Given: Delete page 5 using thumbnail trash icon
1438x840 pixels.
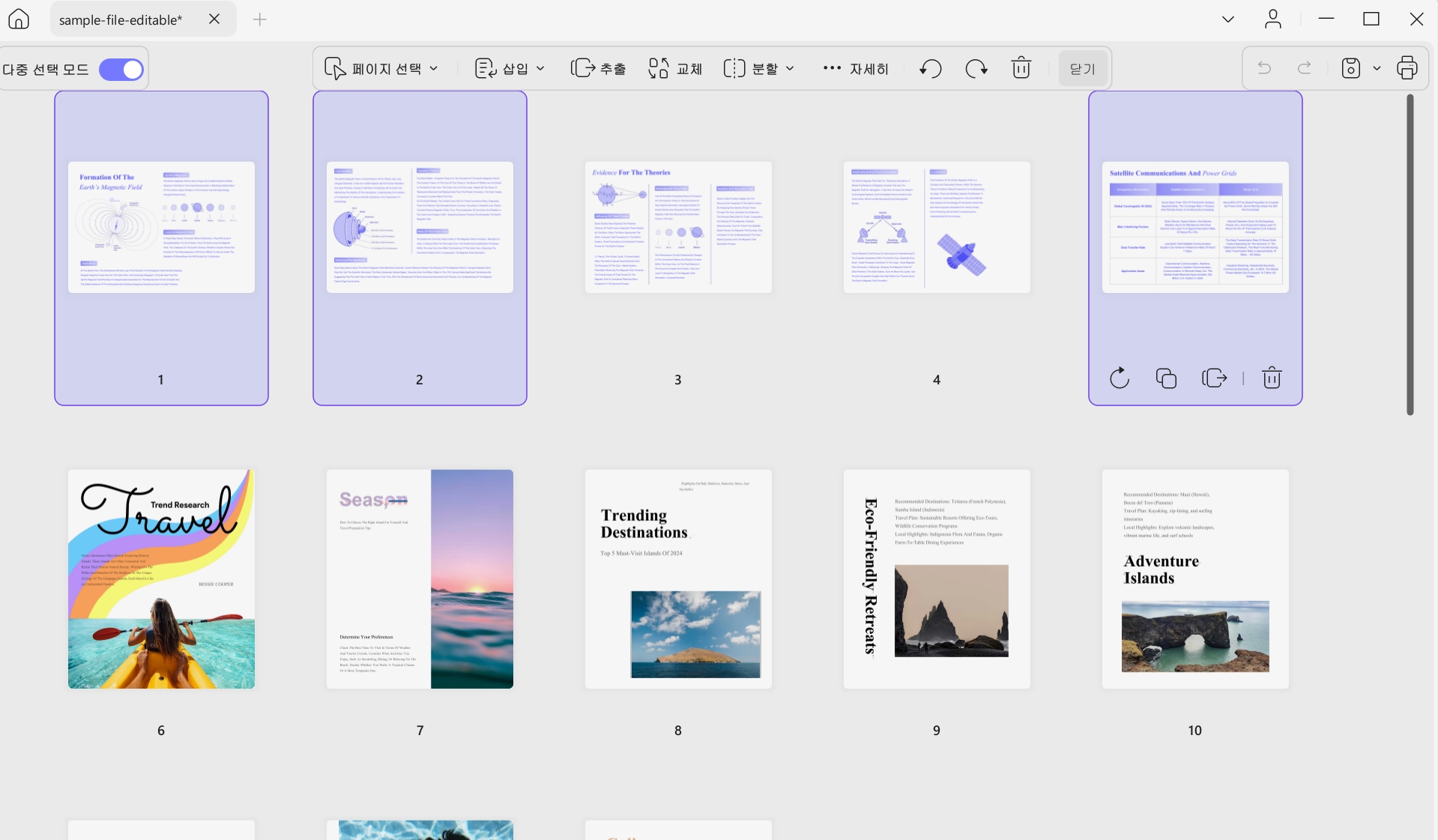Looking at the screenshot, I should point(1272,378).
